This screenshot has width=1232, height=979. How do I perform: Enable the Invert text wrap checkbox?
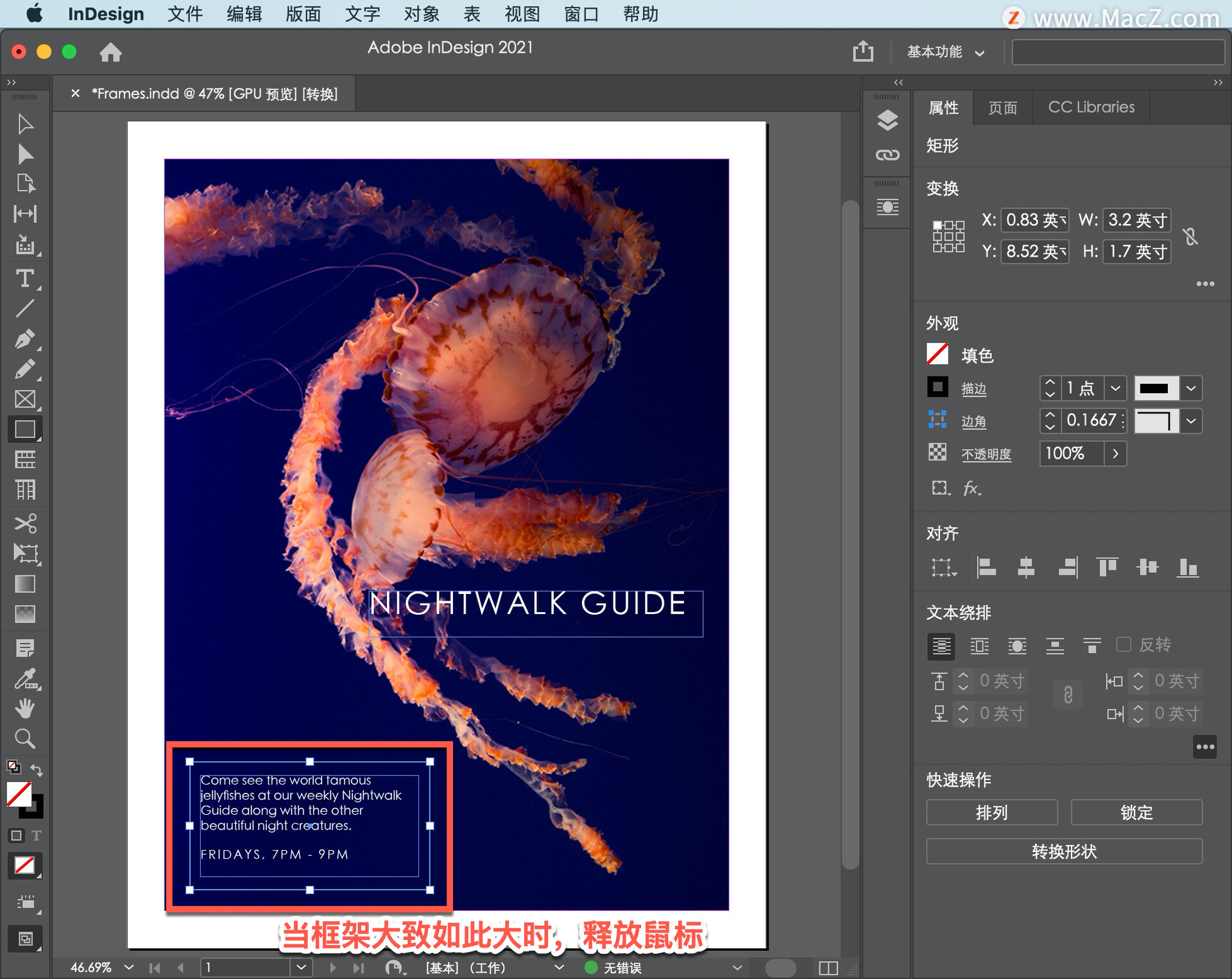click(x=1124, y=644)
